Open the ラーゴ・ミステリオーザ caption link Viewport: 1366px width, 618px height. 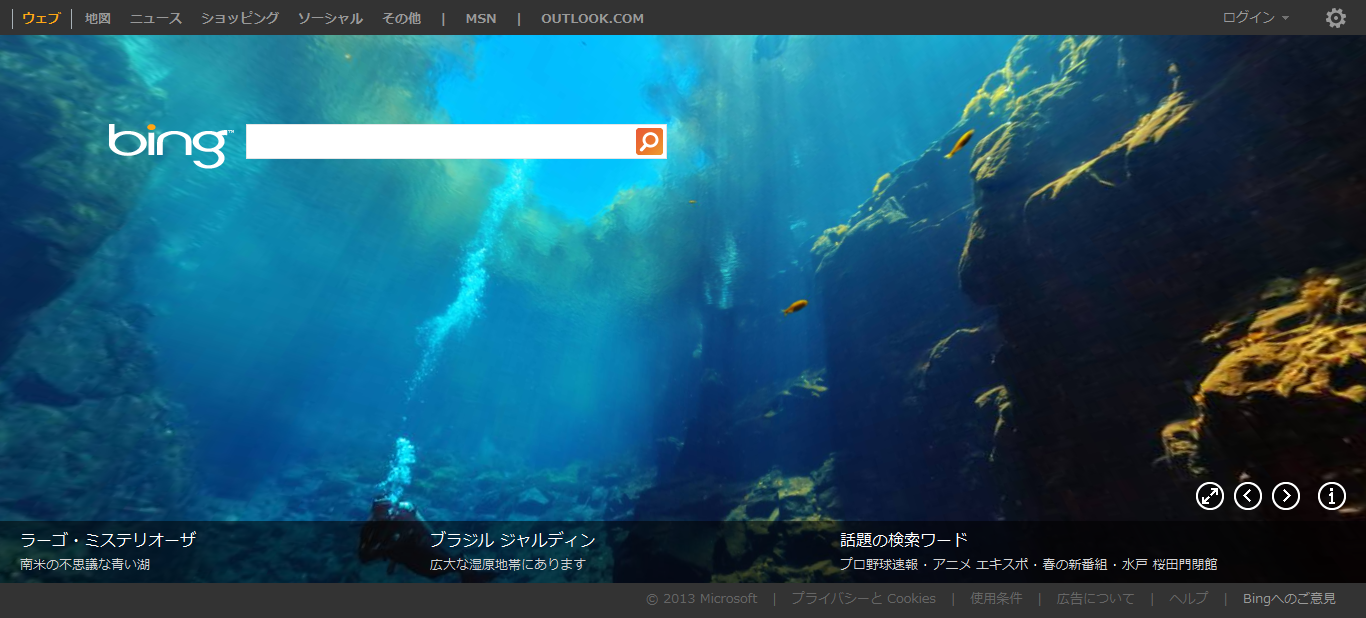click(108, 540)
